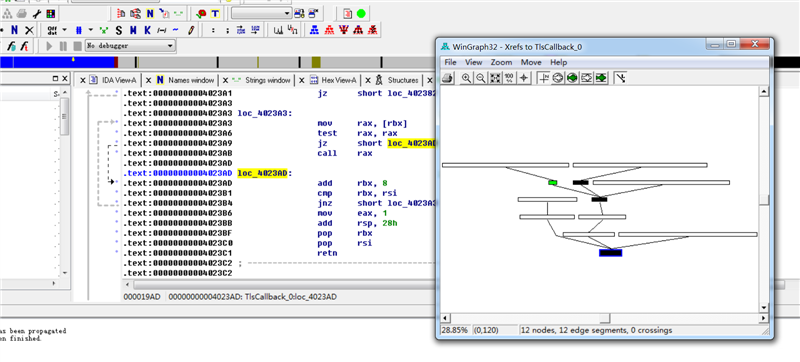Click the zoom out magnifier in WinGraph32
800x362 pixels.
tap(481, 78)
